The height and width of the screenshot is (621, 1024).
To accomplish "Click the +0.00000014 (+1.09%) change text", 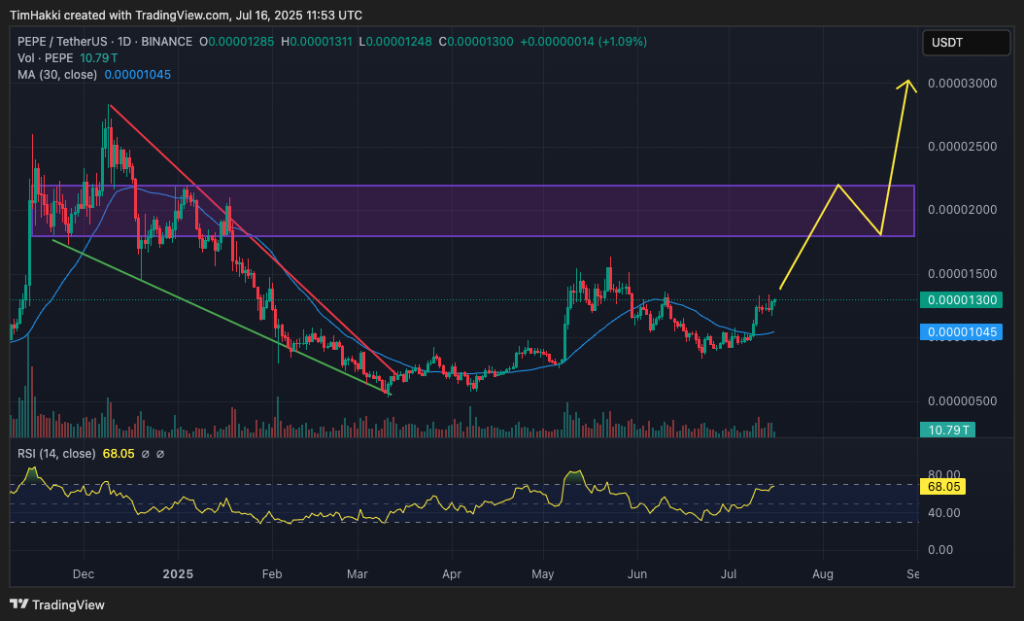I will (583, 42).
